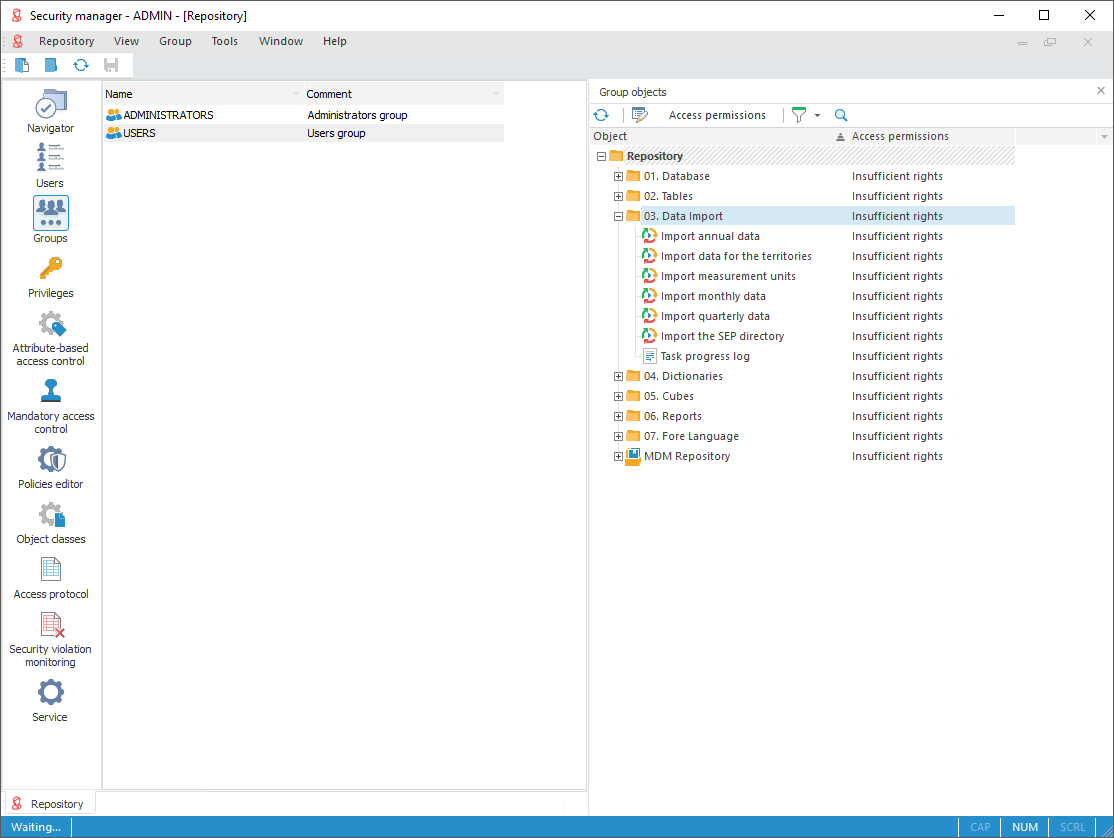This screenshot has width=1114, height=838.
Task: Select Import monthly data item
Action: tap(713, 296)
